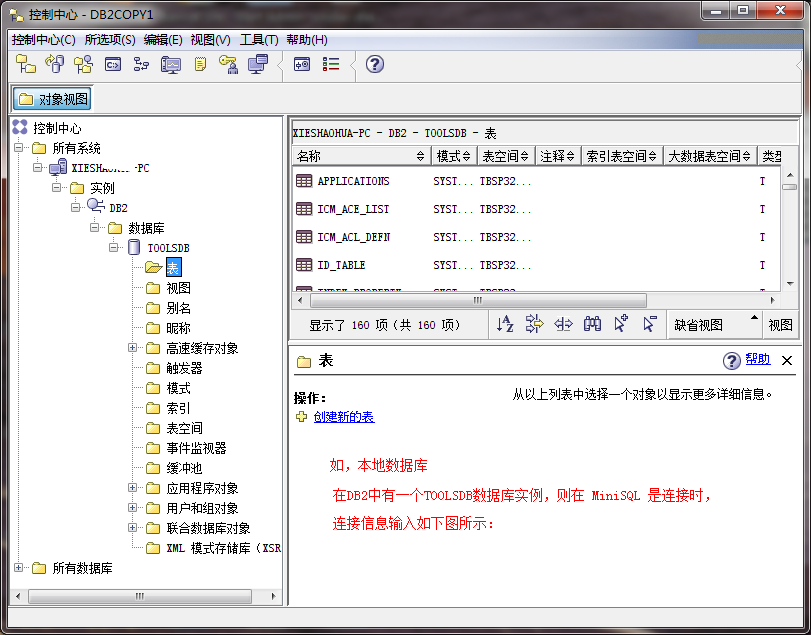Close the 表 details pane
The width and height of the screenshot is (811, 635).
[787, 361]
